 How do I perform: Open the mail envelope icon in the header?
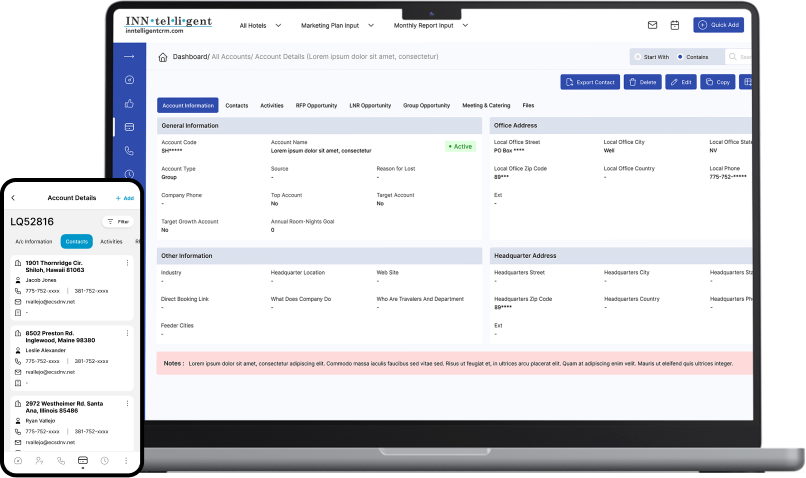[652, 25]
